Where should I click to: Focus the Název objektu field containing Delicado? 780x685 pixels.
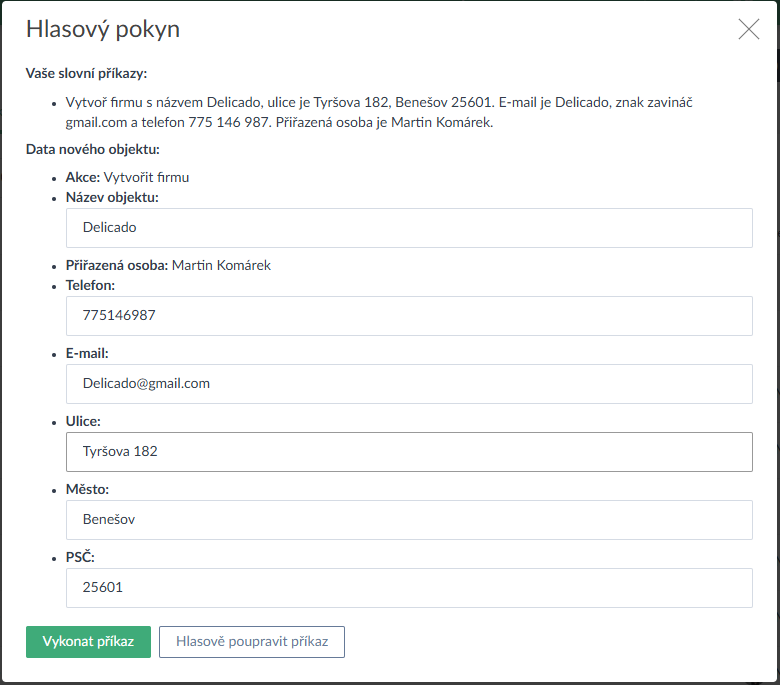408,228
